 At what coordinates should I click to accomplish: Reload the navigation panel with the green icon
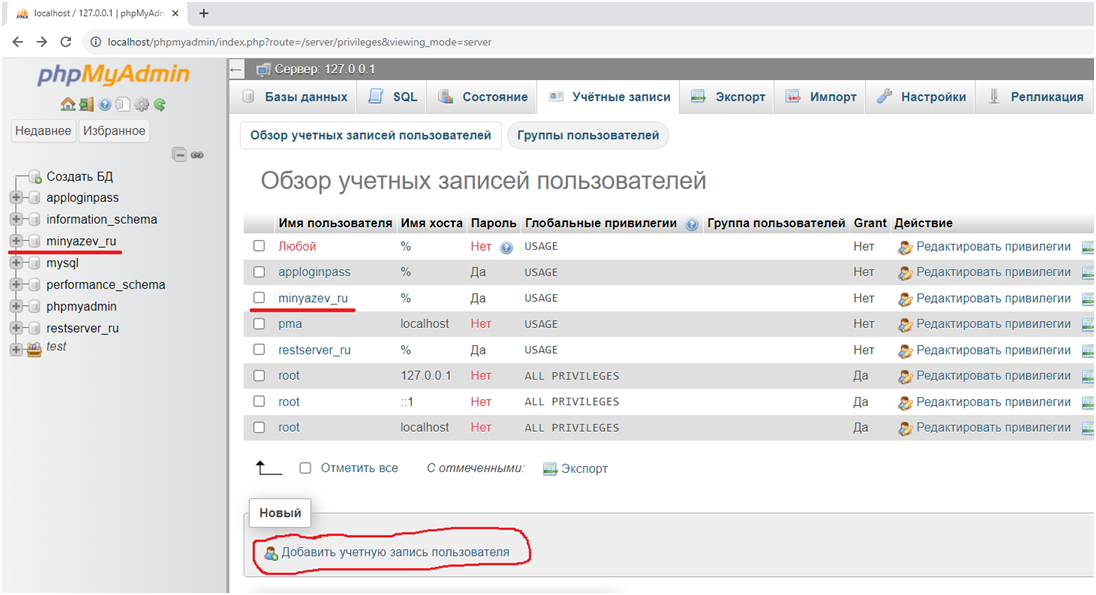[159, 104]
